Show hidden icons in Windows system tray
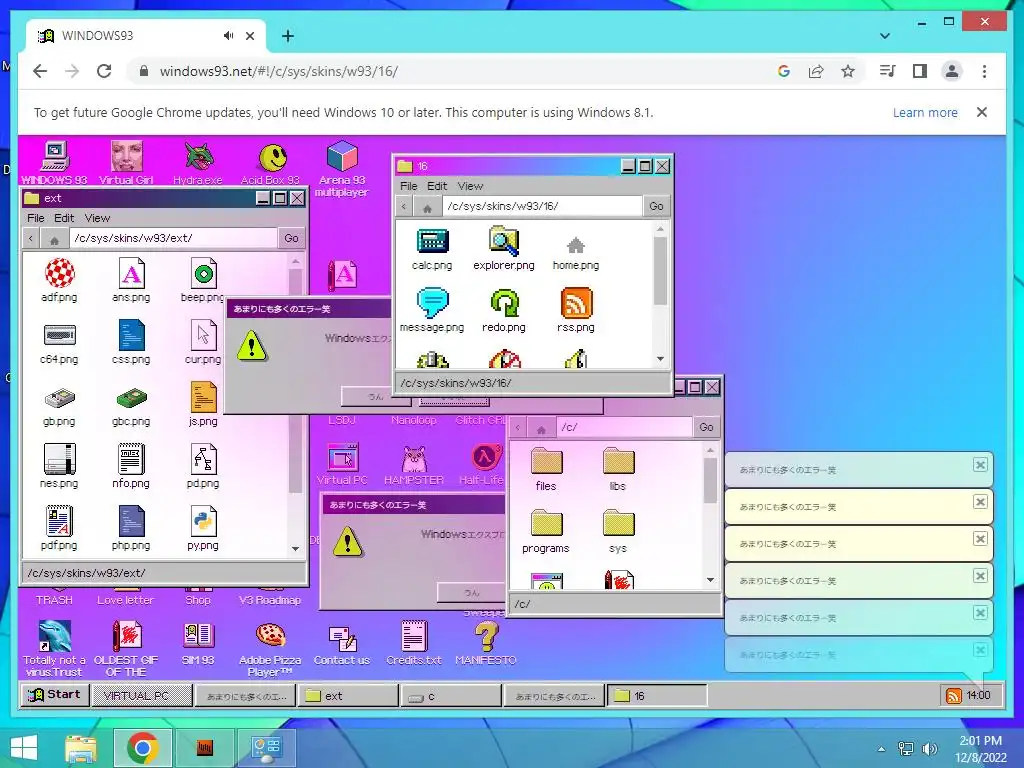This screenshot has height=768, width=1024. coord(882,749)
